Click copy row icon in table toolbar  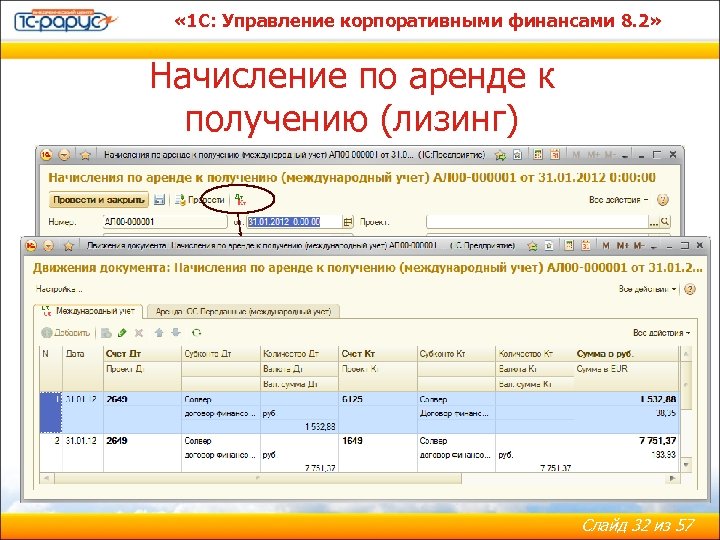click(x=107, y=333)
